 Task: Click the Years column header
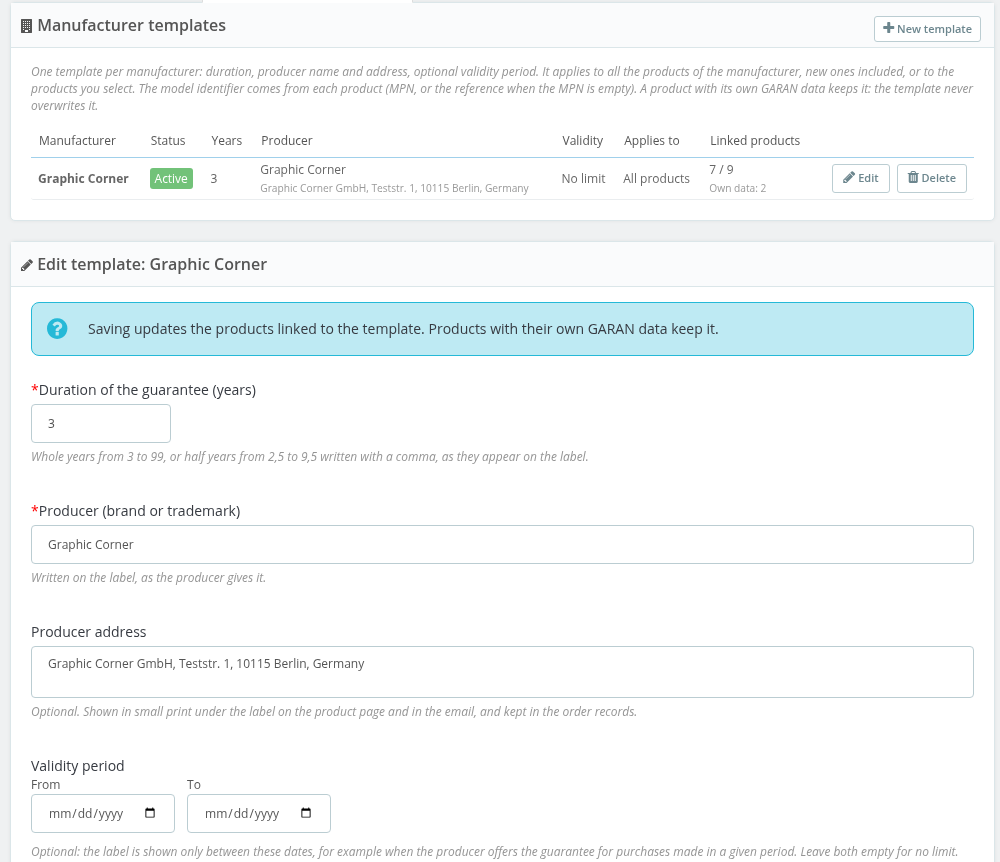(x=226, y=140)
